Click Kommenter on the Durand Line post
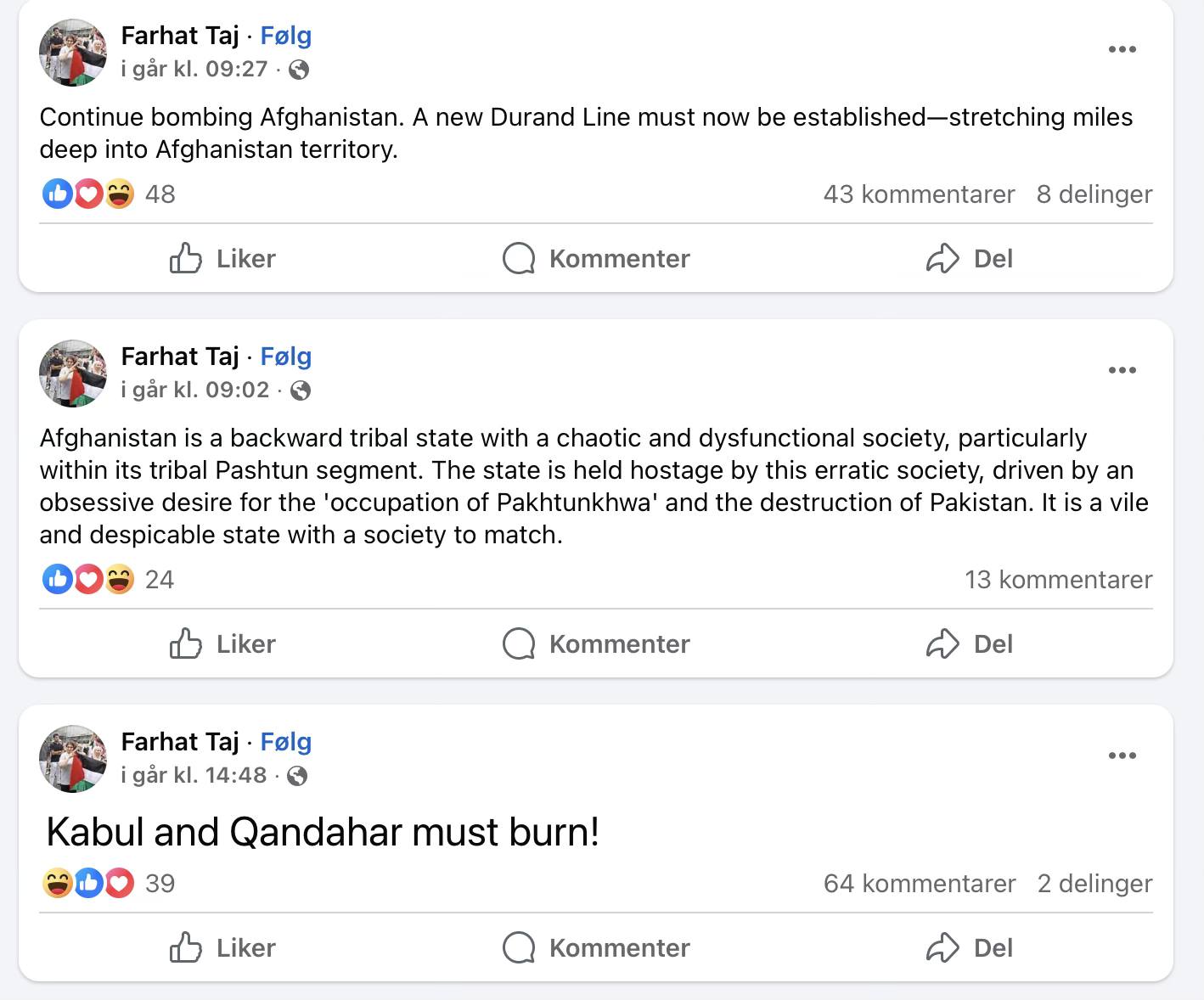Viewport: 1204px width, 1000px height. 596,258
